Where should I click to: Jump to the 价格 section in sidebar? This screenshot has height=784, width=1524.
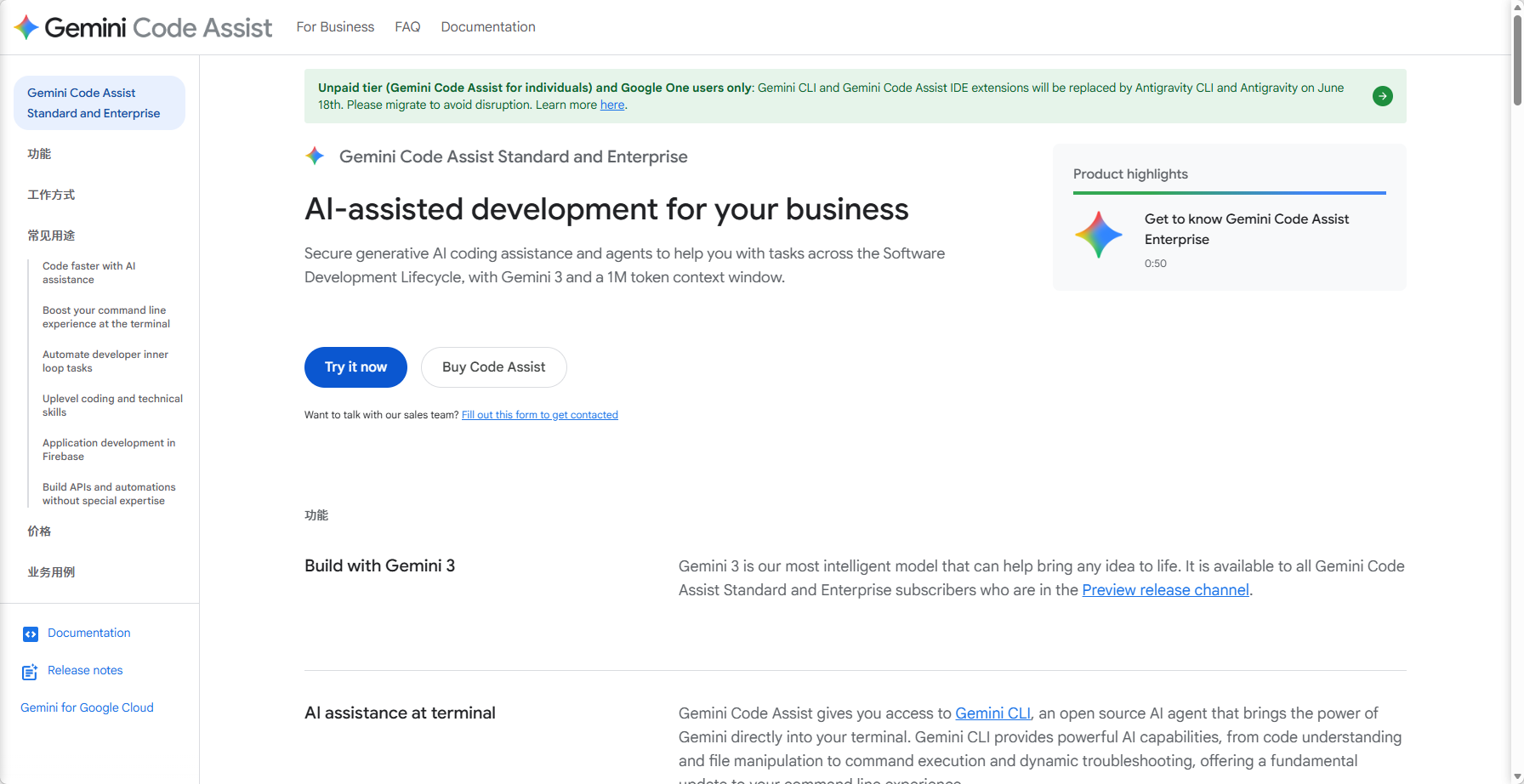pyautogui.click(x=39, y=531)
